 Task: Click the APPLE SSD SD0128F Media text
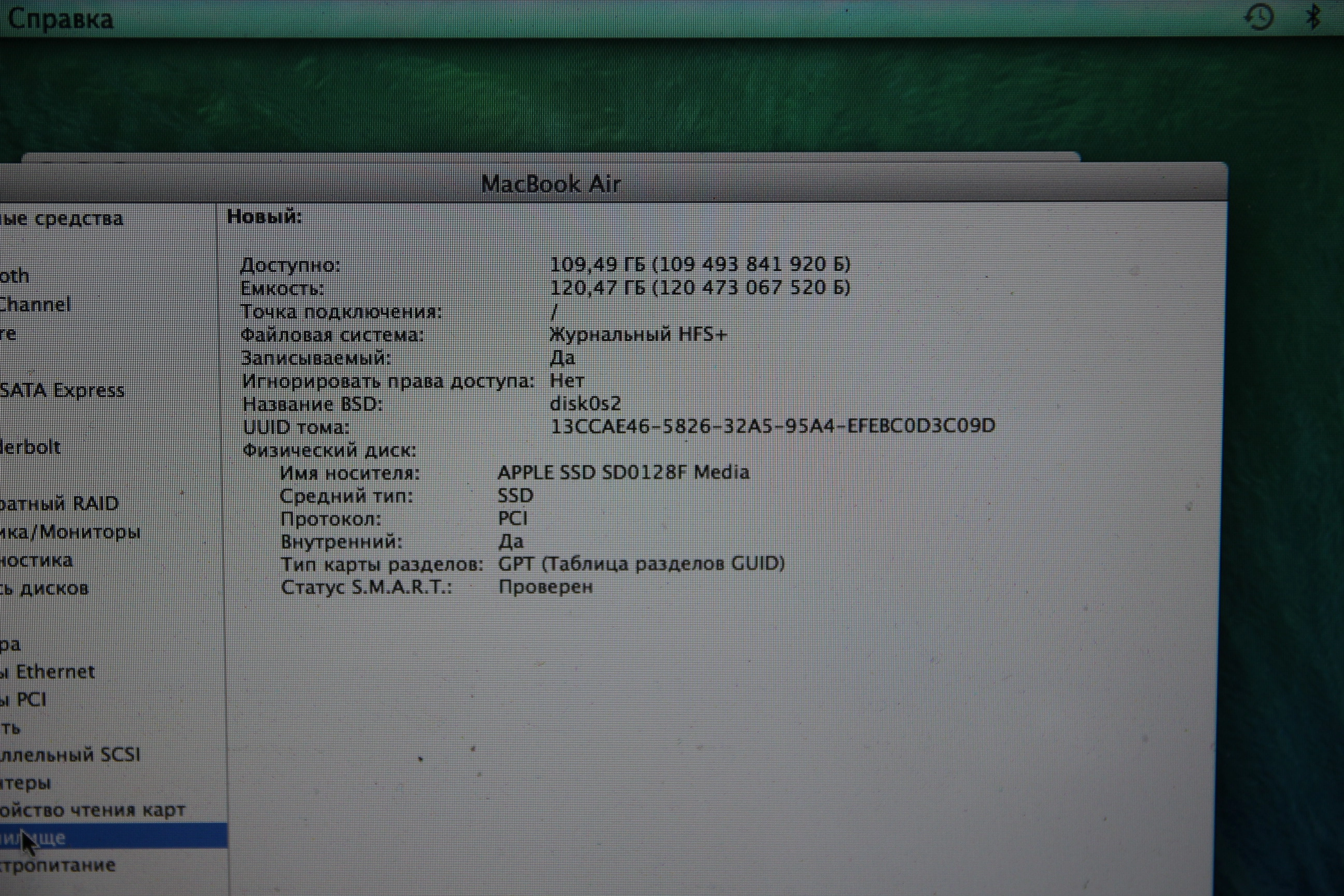[x=623, y=472]
